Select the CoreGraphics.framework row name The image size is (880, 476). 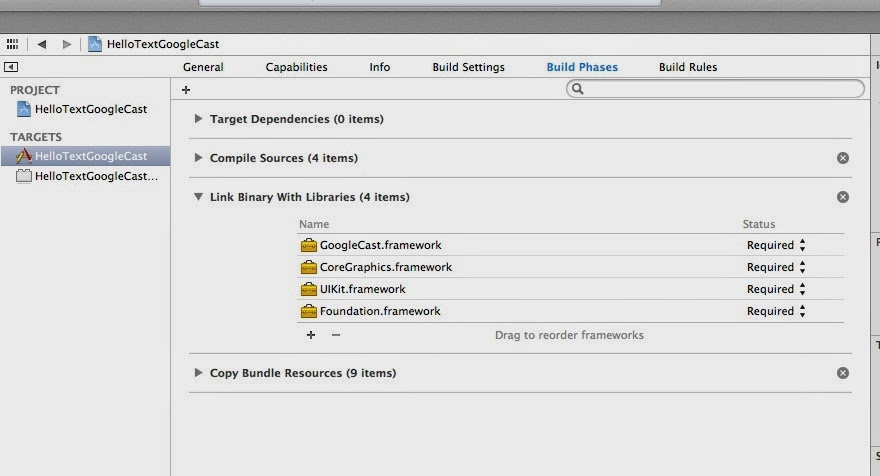pyautogui.click(x=386, y=267)
